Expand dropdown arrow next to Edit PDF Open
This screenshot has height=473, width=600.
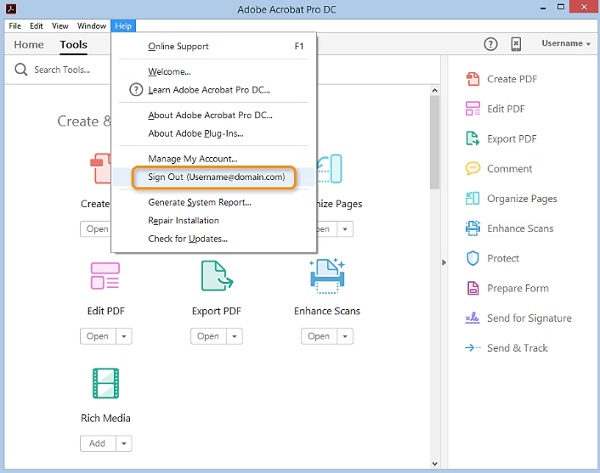tap(124, 336)
